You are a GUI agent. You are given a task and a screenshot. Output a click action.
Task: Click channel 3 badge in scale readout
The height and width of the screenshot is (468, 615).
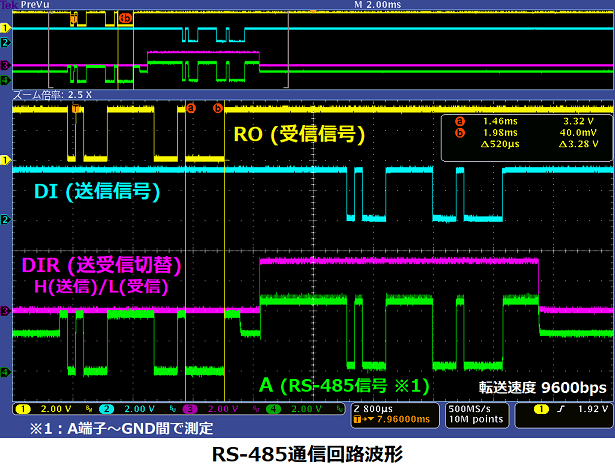(x=190, y=409)
